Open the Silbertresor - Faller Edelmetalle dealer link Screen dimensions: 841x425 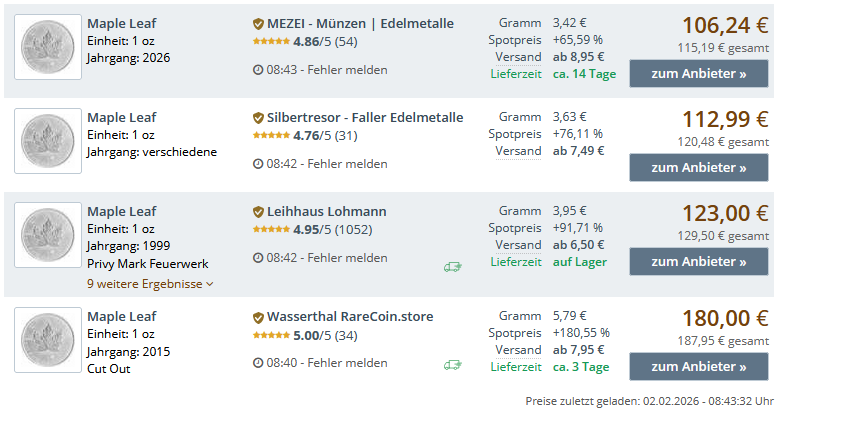click(x=365, y=118)
